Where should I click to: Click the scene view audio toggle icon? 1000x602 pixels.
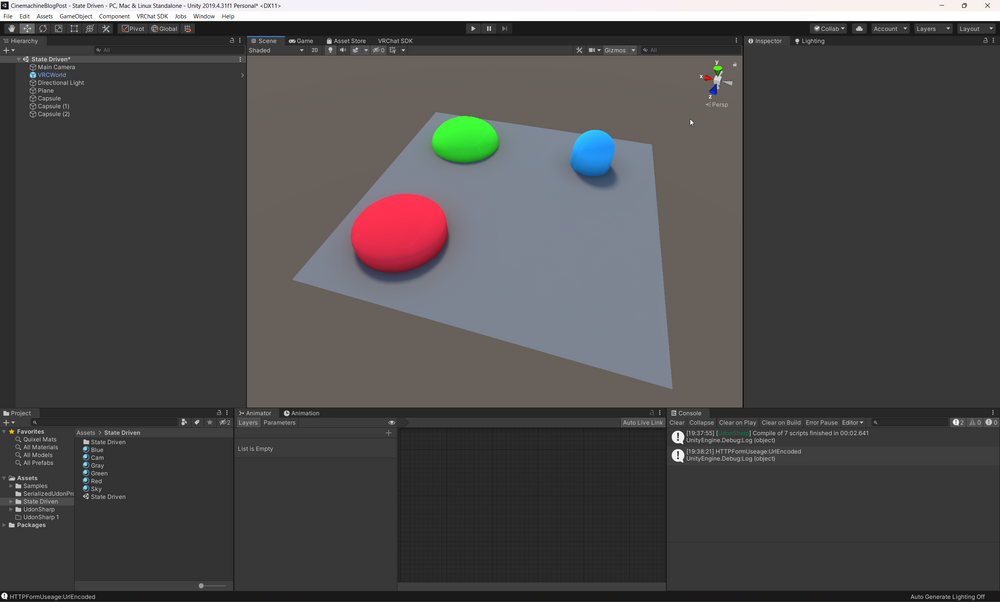pos(344,50)
